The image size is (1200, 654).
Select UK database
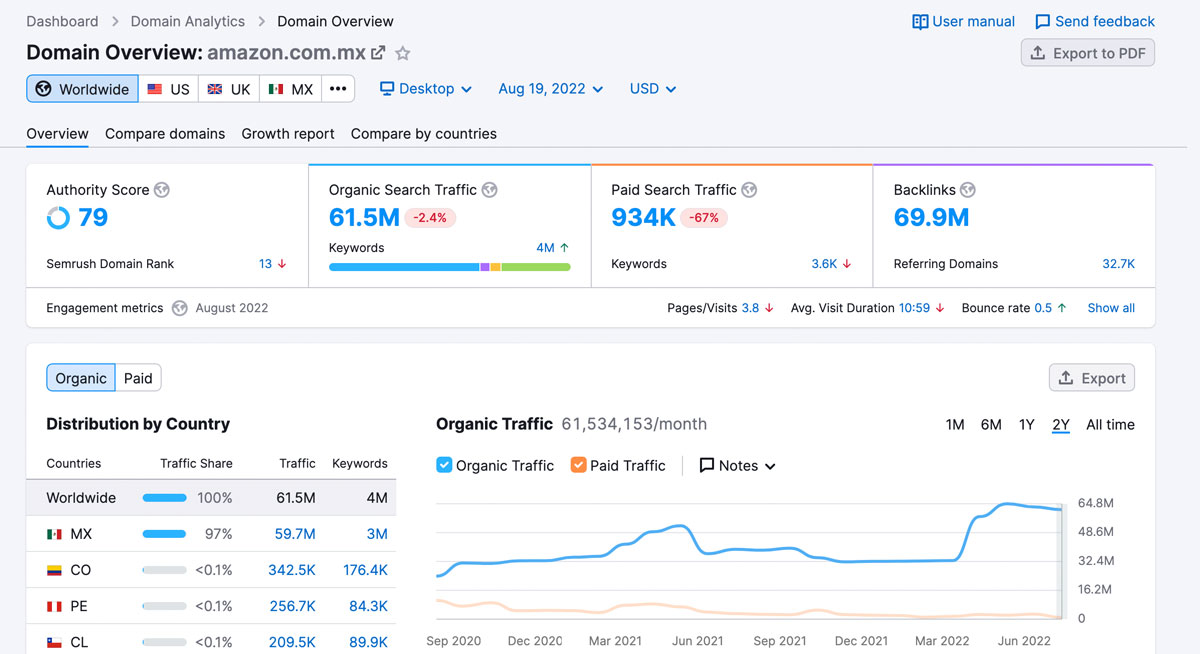(229, 88)
